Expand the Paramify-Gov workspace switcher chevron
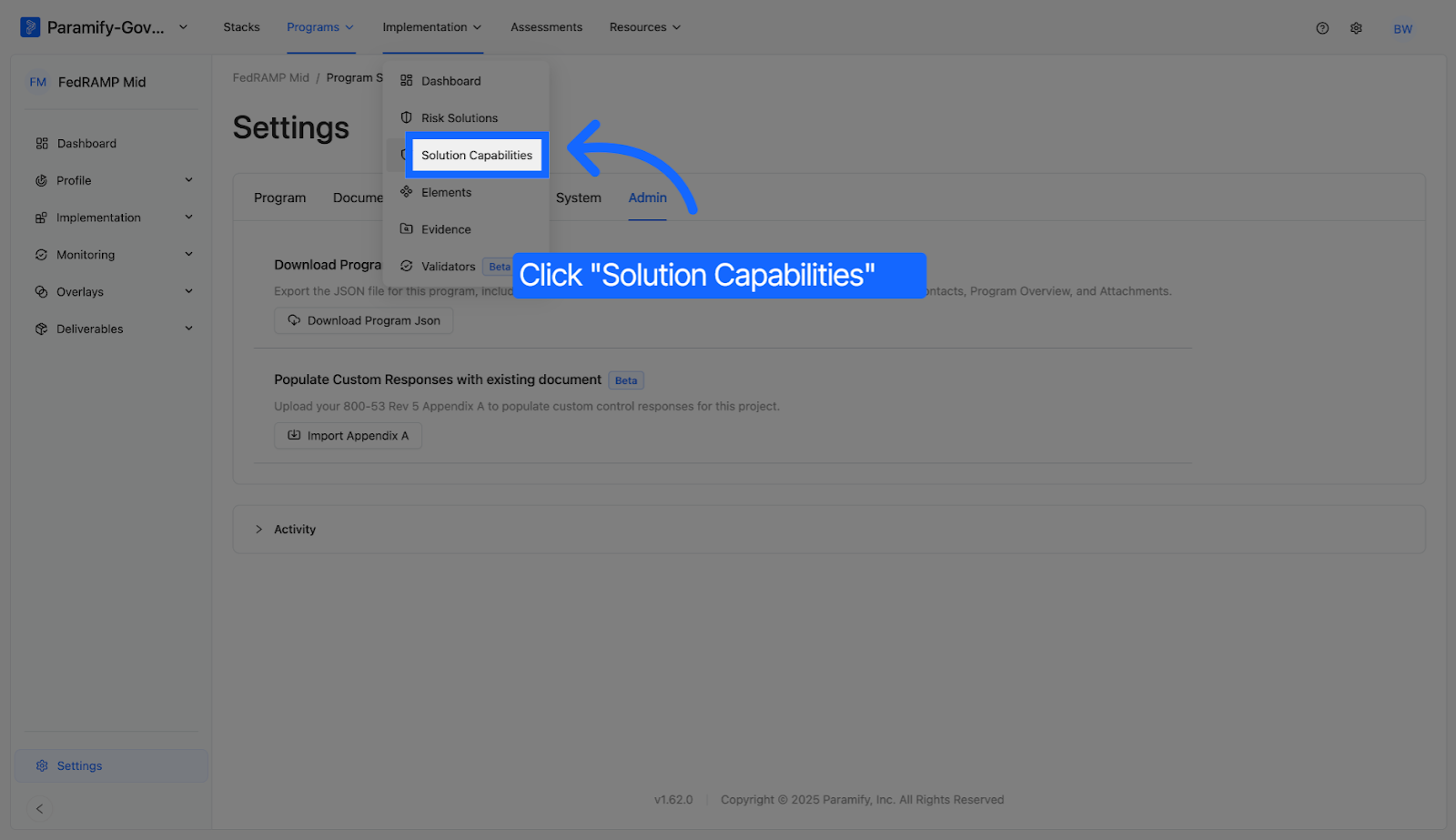Image resolution: width=1456 pixels, height=840 pixels. (183, 27)
